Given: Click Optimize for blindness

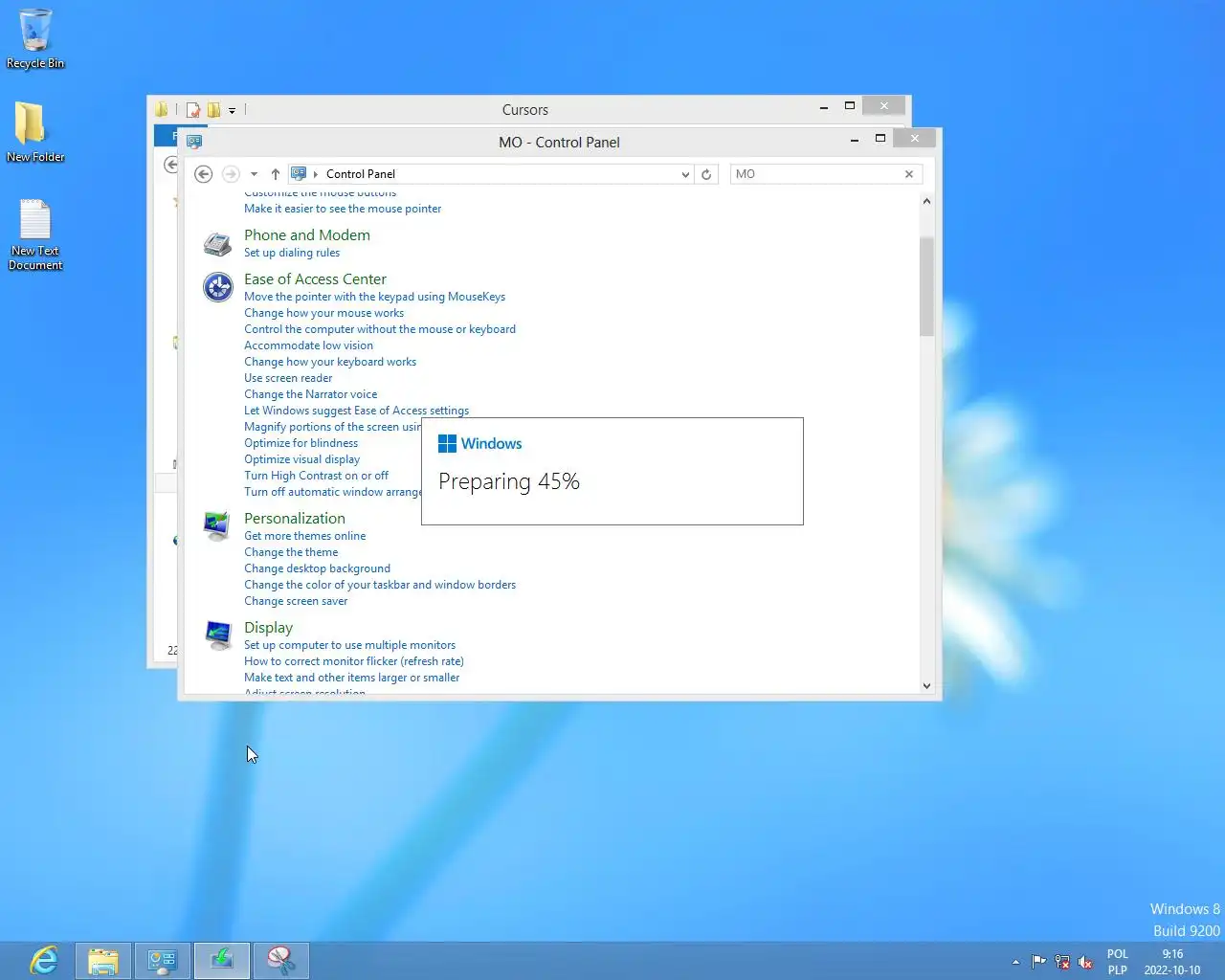Looking at the screenshot, I should 301,443.
